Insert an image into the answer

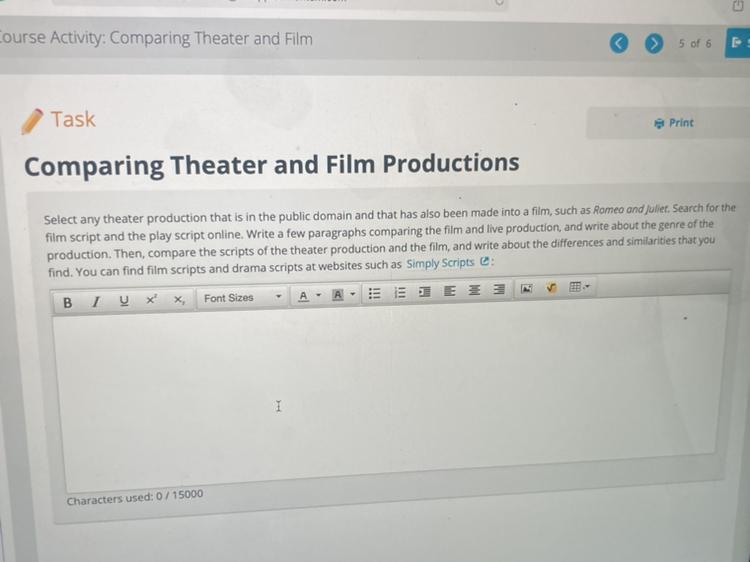(x=527, y=288)
